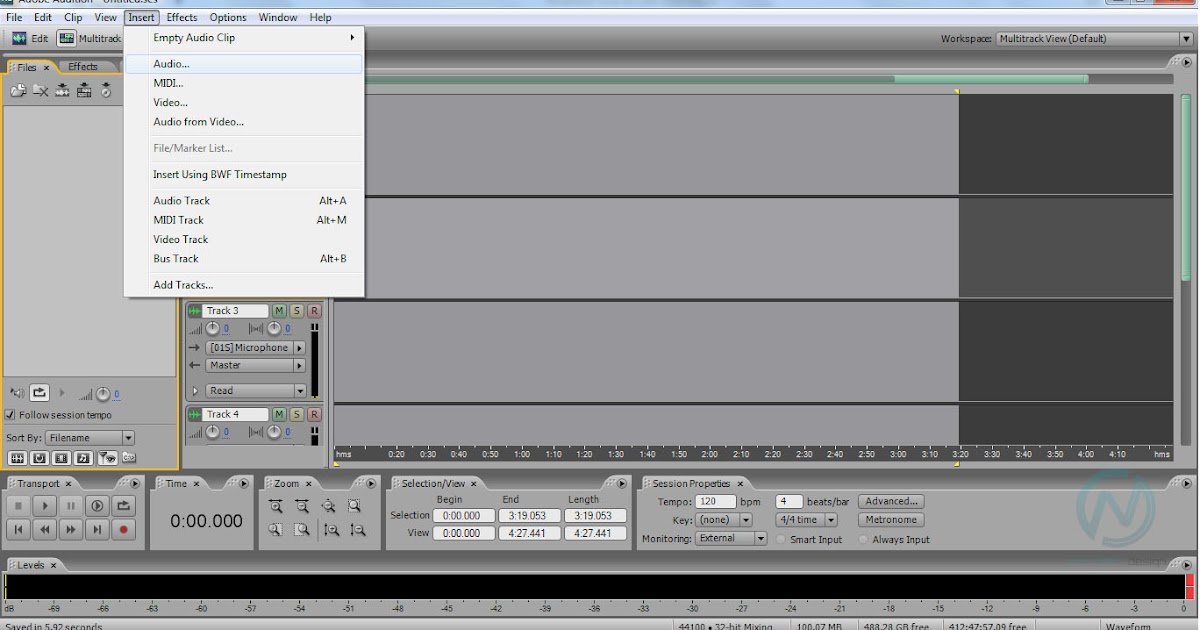This screenshot has width=1200, height=630.
Task: Click Zoom To Selection icon
Action: (354, 506)
